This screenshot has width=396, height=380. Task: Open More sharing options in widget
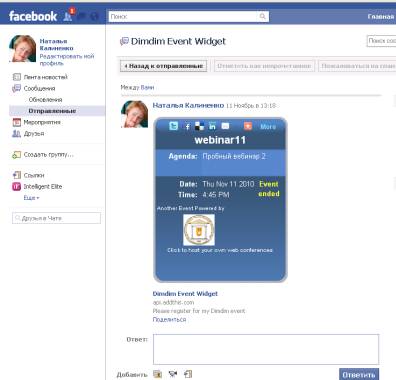pyautogui.click(x=268, y=127)
